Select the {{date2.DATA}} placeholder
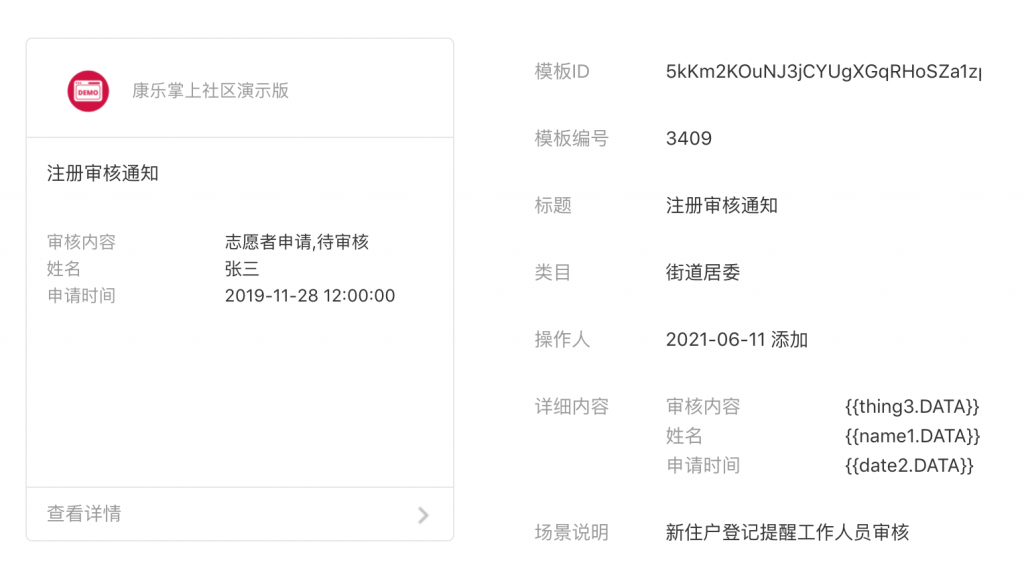Image resolution: width=1024 pixels, height=579 pixels. click(x=909, y=465)
